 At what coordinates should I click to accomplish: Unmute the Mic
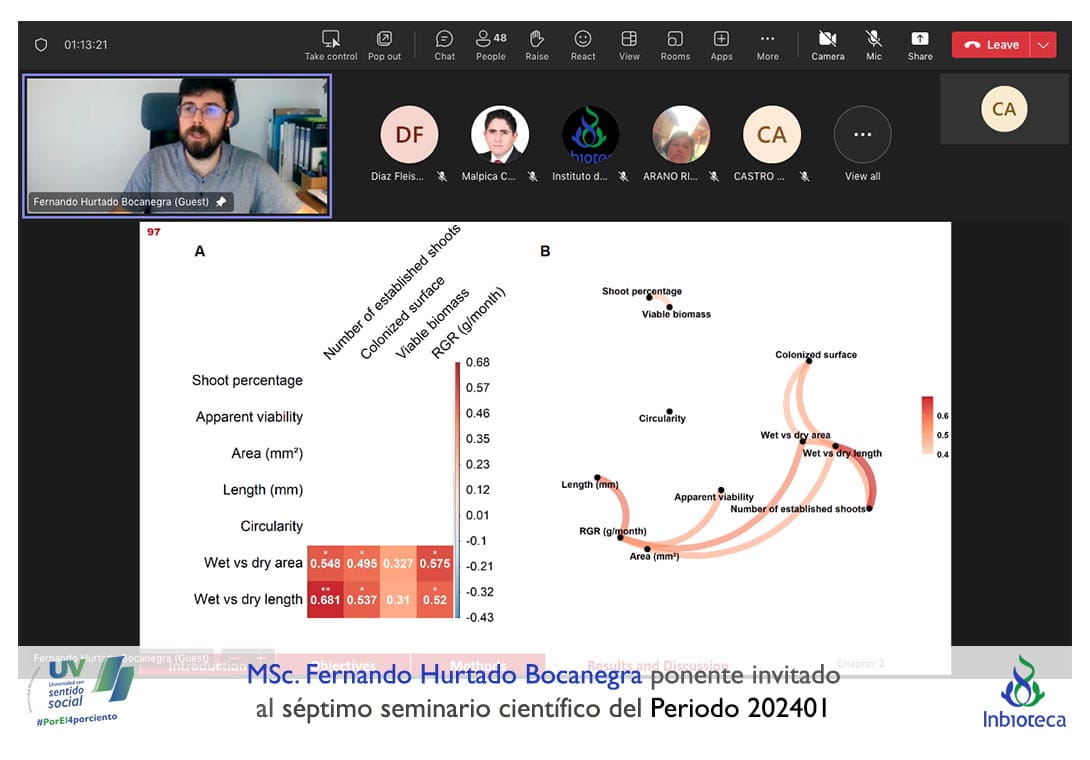[874, 44]
